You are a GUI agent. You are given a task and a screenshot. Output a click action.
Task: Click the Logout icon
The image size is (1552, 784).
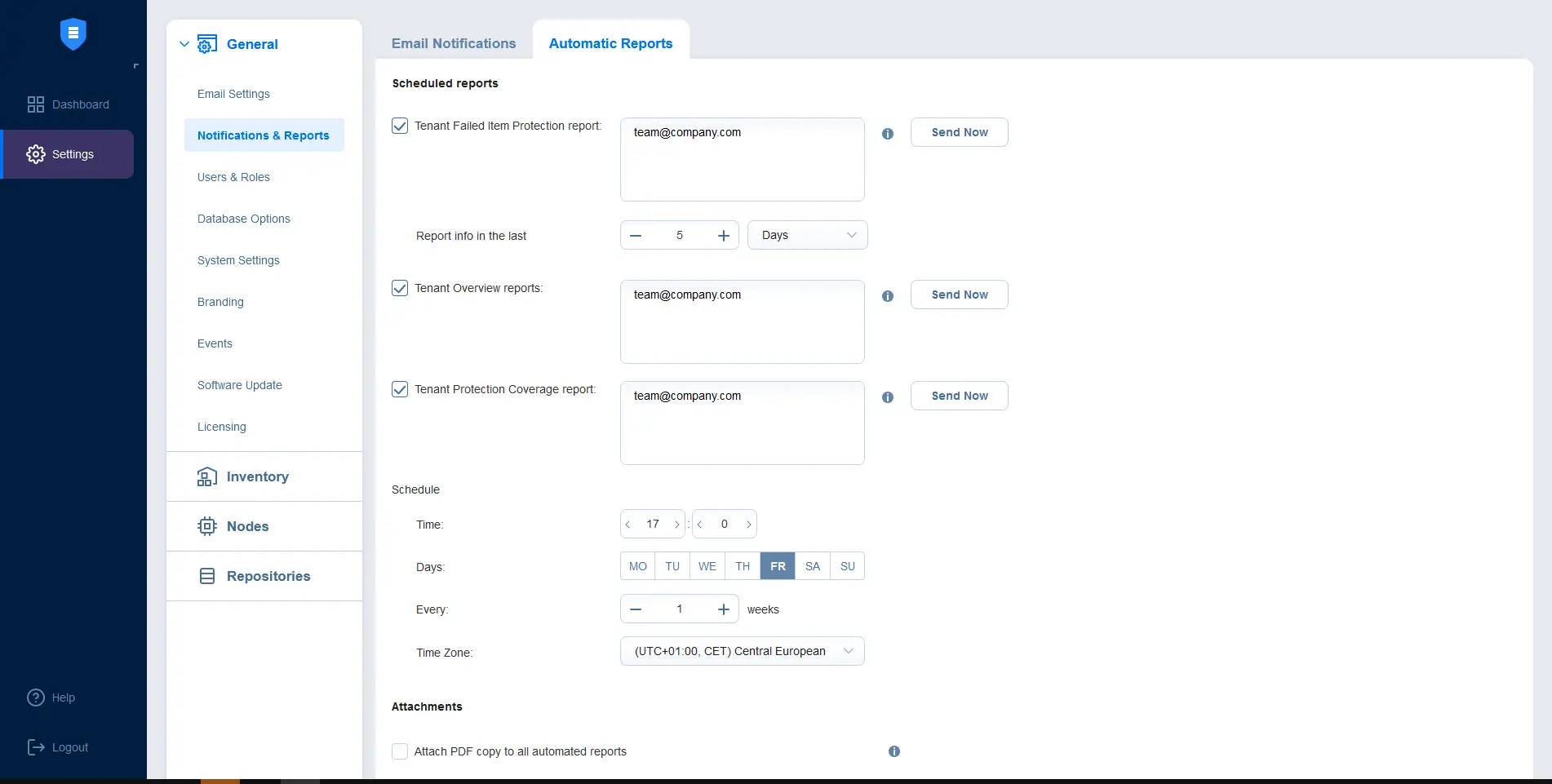tap(36, 747)
